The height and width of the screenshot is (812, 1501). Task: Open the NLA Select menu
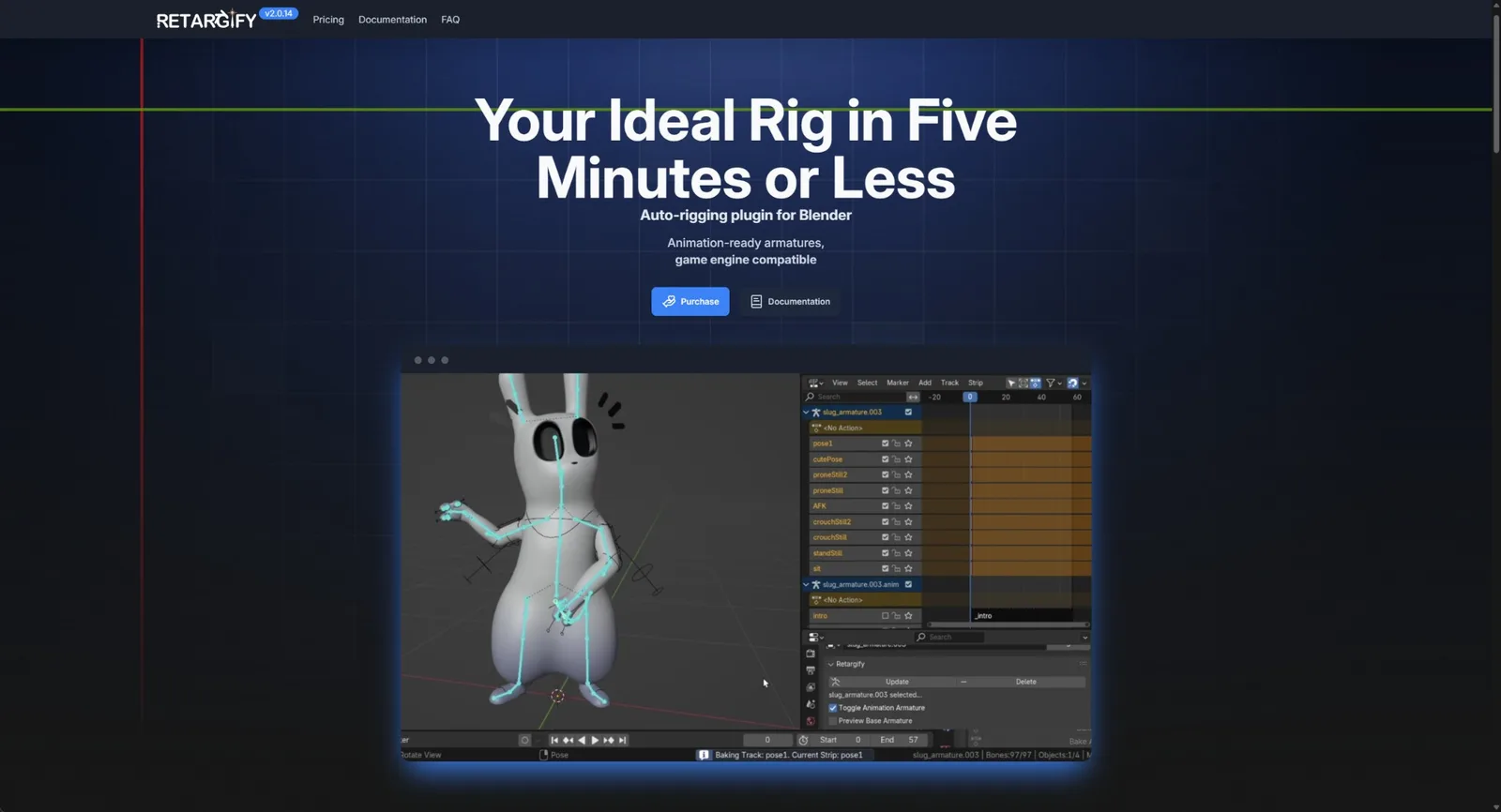tap(868, 383)
